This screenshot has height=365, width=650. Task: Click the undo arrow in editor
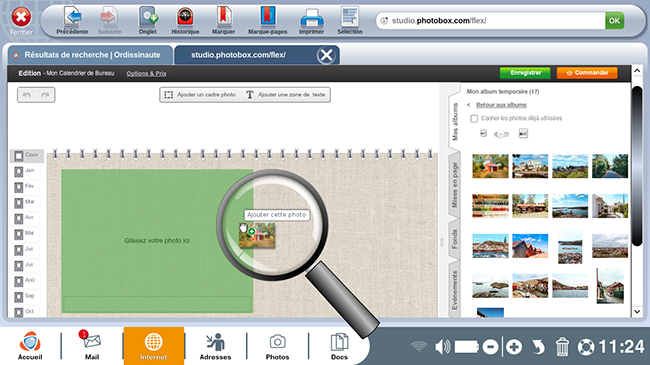[x=27, y=95]
